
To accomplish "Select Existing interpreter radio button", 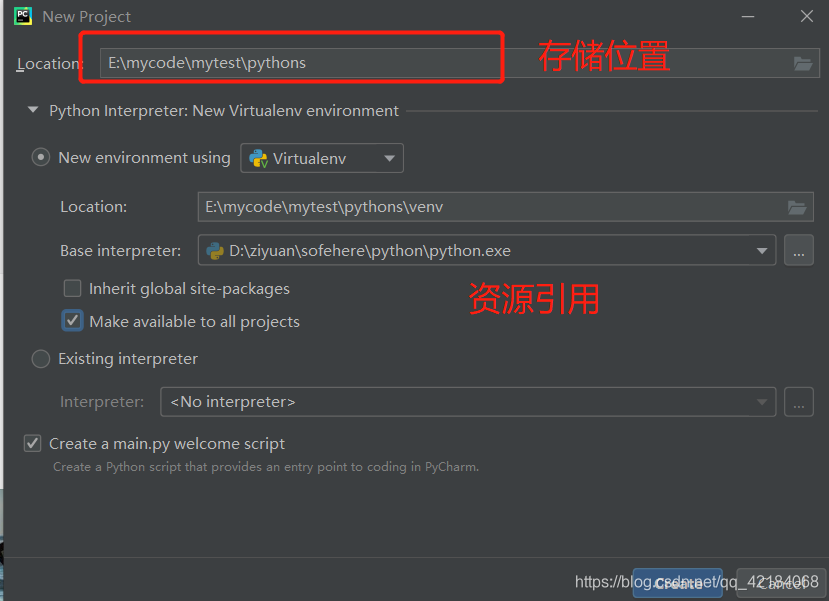I will (41, 358).
